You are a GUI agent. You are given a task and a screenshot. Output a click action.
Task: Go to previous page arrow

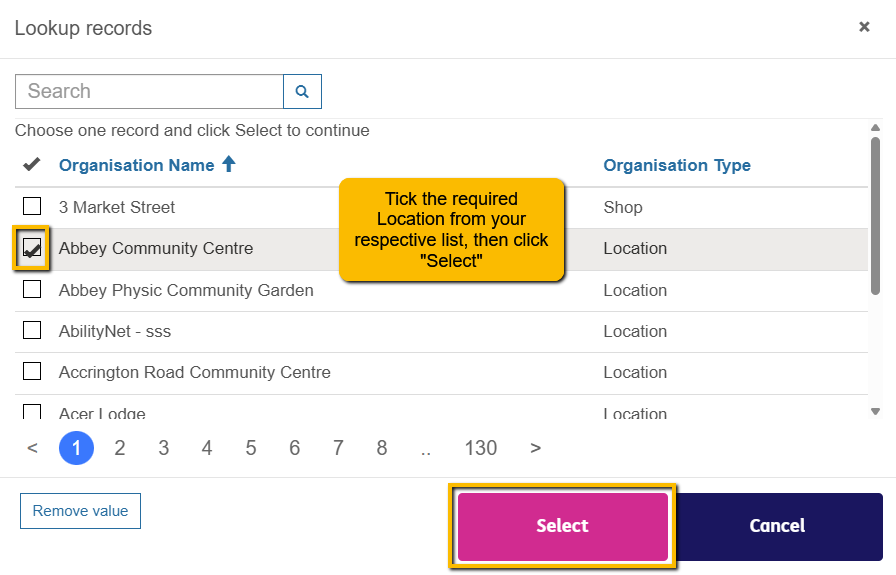[32, 448]
